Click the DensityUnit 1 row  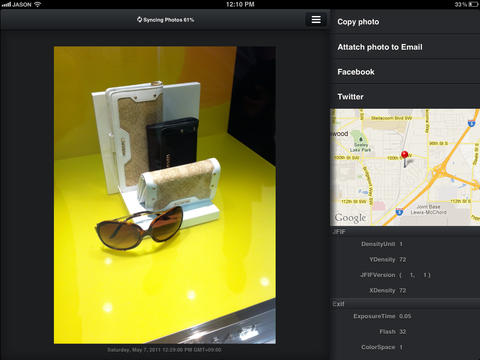[405, 244]
